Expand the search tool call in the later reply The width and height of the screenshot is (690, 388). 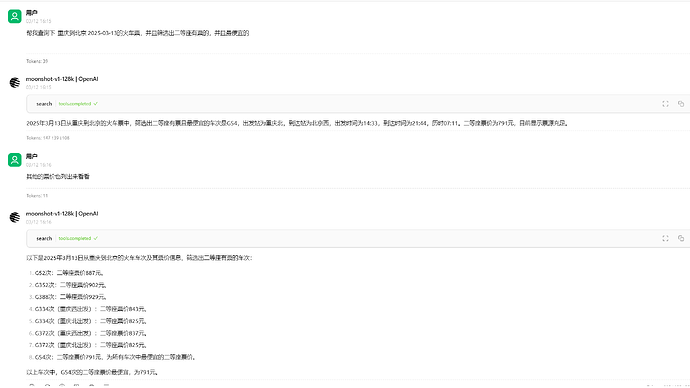click(44, 238)
